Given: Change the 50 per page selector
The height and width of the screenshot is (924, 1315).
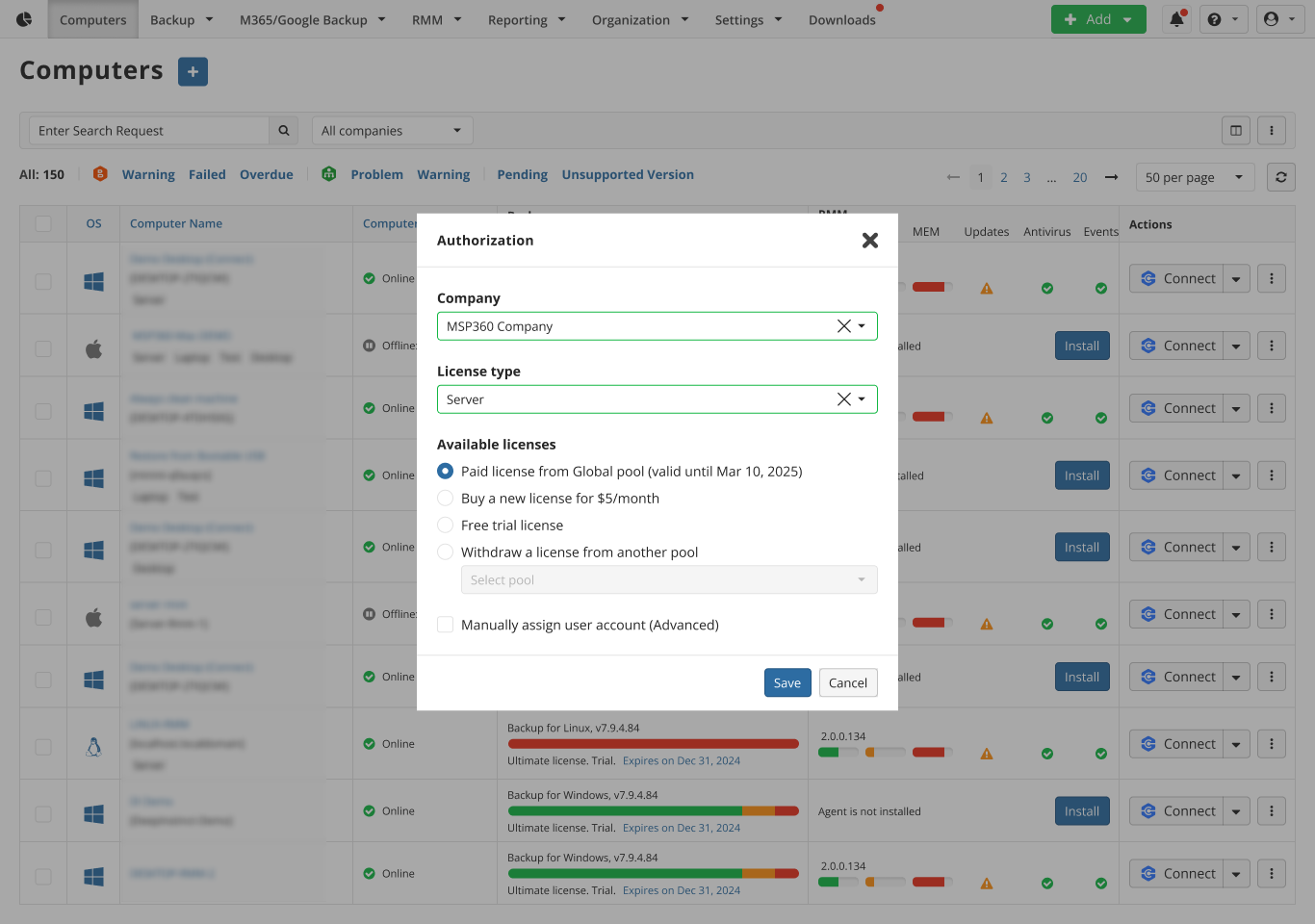Looking at the screenshot, I should (1195, 177).
